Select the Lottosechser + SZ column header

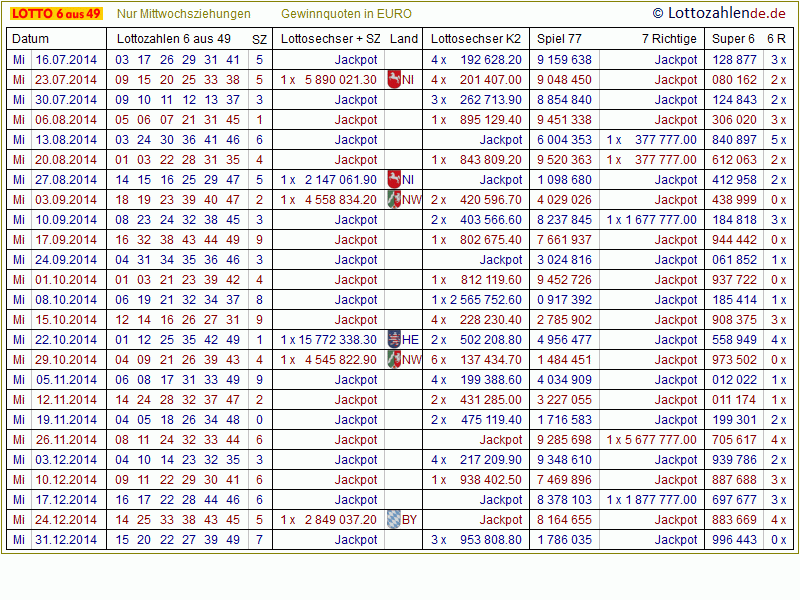coord(331,39)
